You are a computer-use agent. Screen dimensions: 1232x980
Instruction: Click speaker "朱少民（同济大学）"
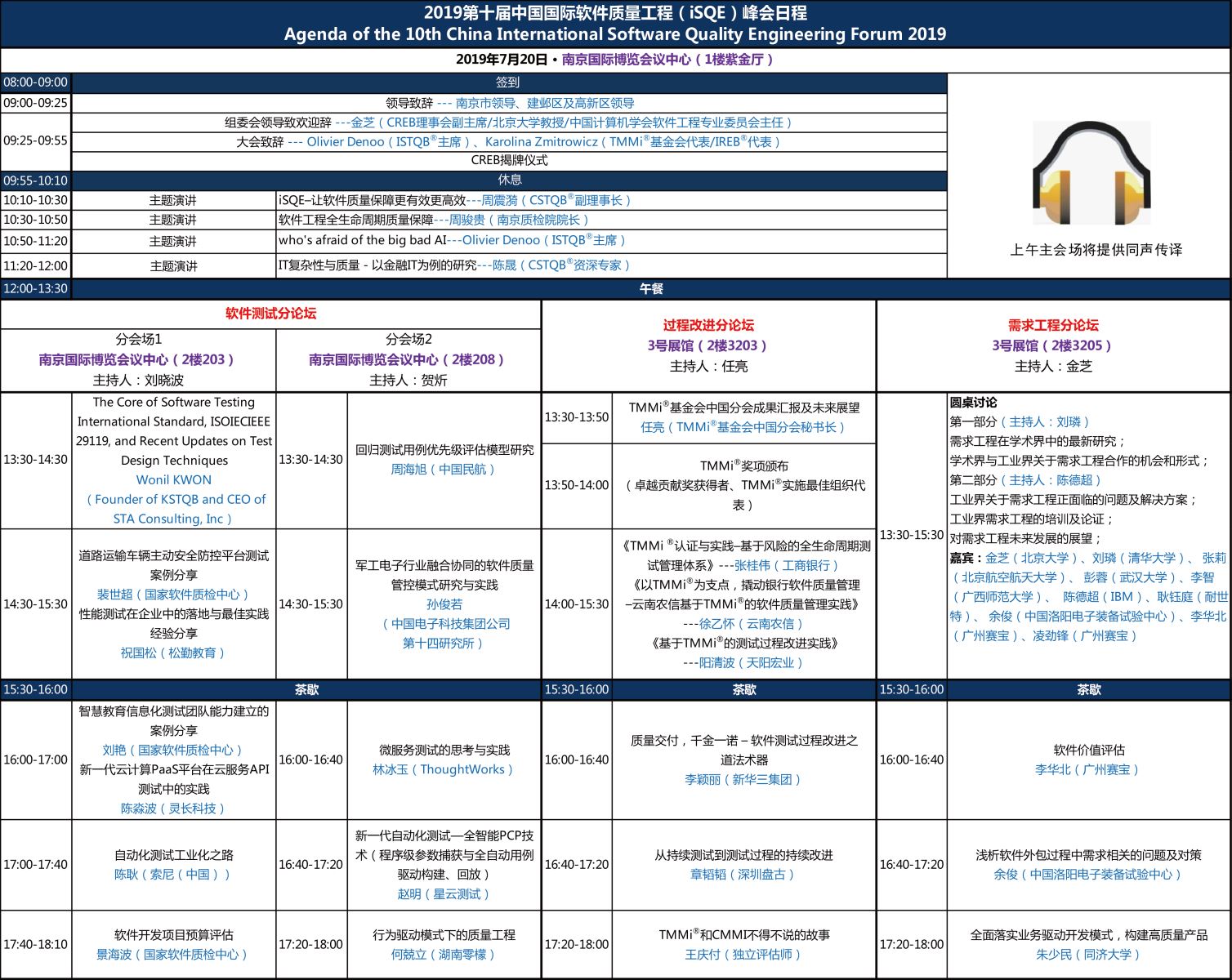tap(1089, 954)
